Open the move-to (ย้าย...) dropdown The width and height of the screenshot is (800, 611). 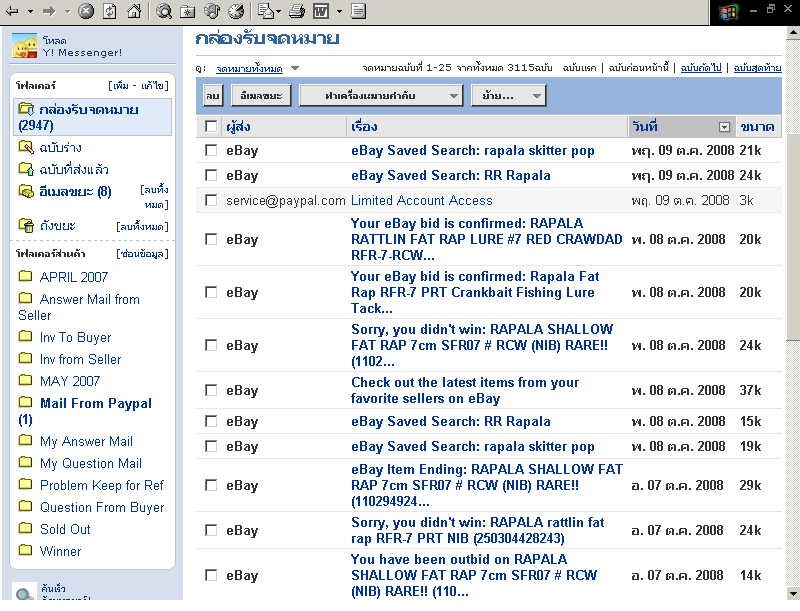point(508,95)
